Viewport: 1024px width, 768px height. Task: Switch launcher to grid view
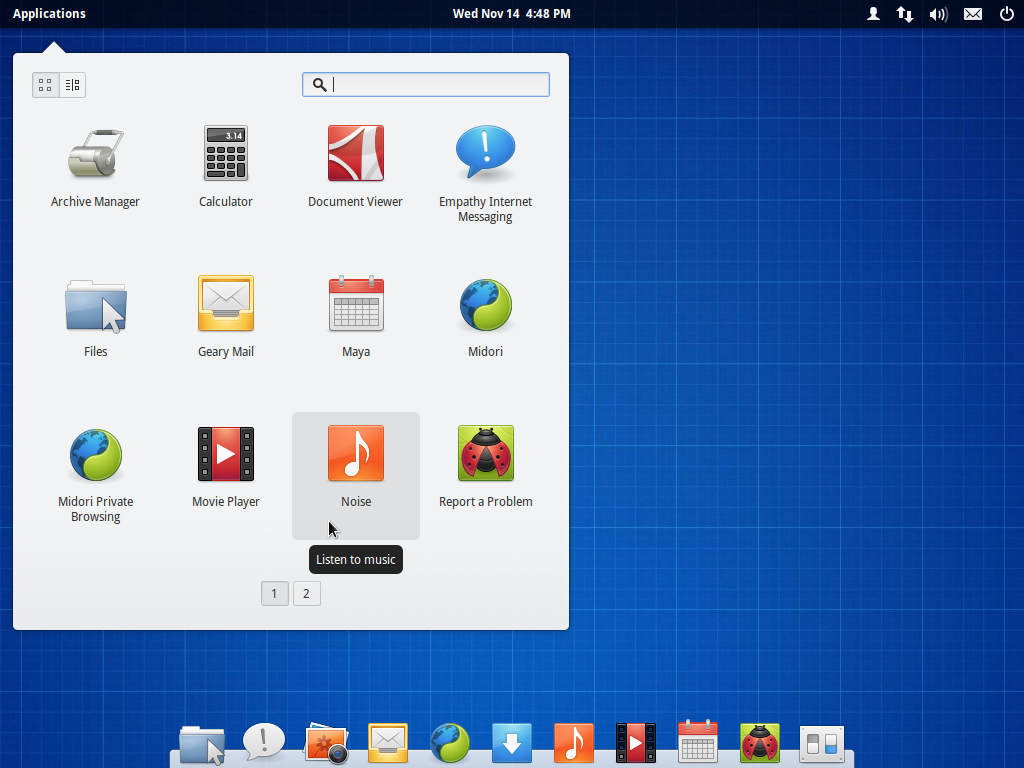[44, 85]
